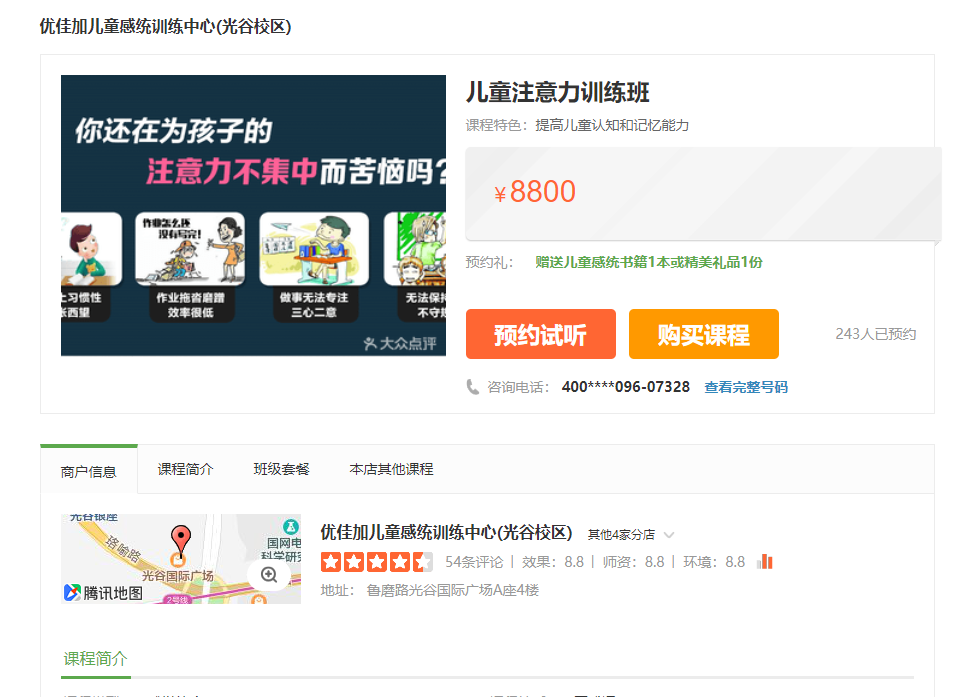
Task: Open the 54条评论 reviews link
Action: (474, 562)
